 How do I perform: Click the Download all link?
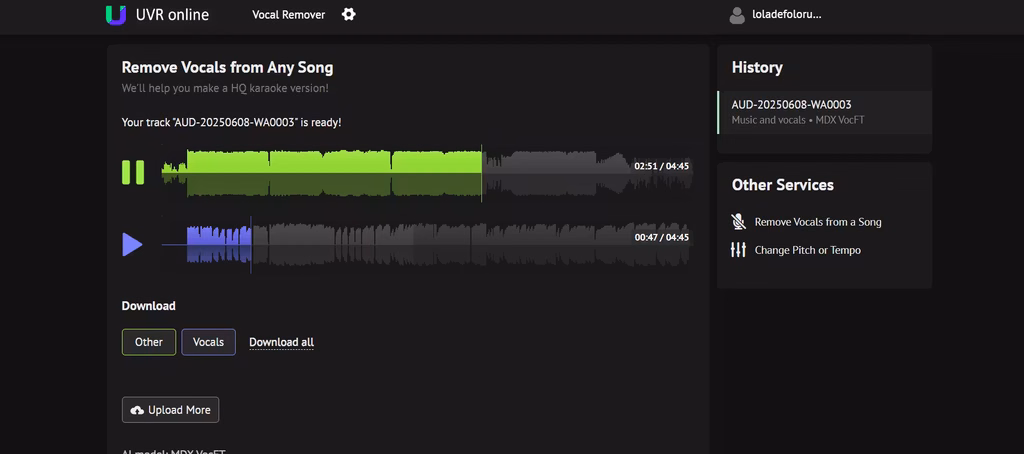[281, 342]
